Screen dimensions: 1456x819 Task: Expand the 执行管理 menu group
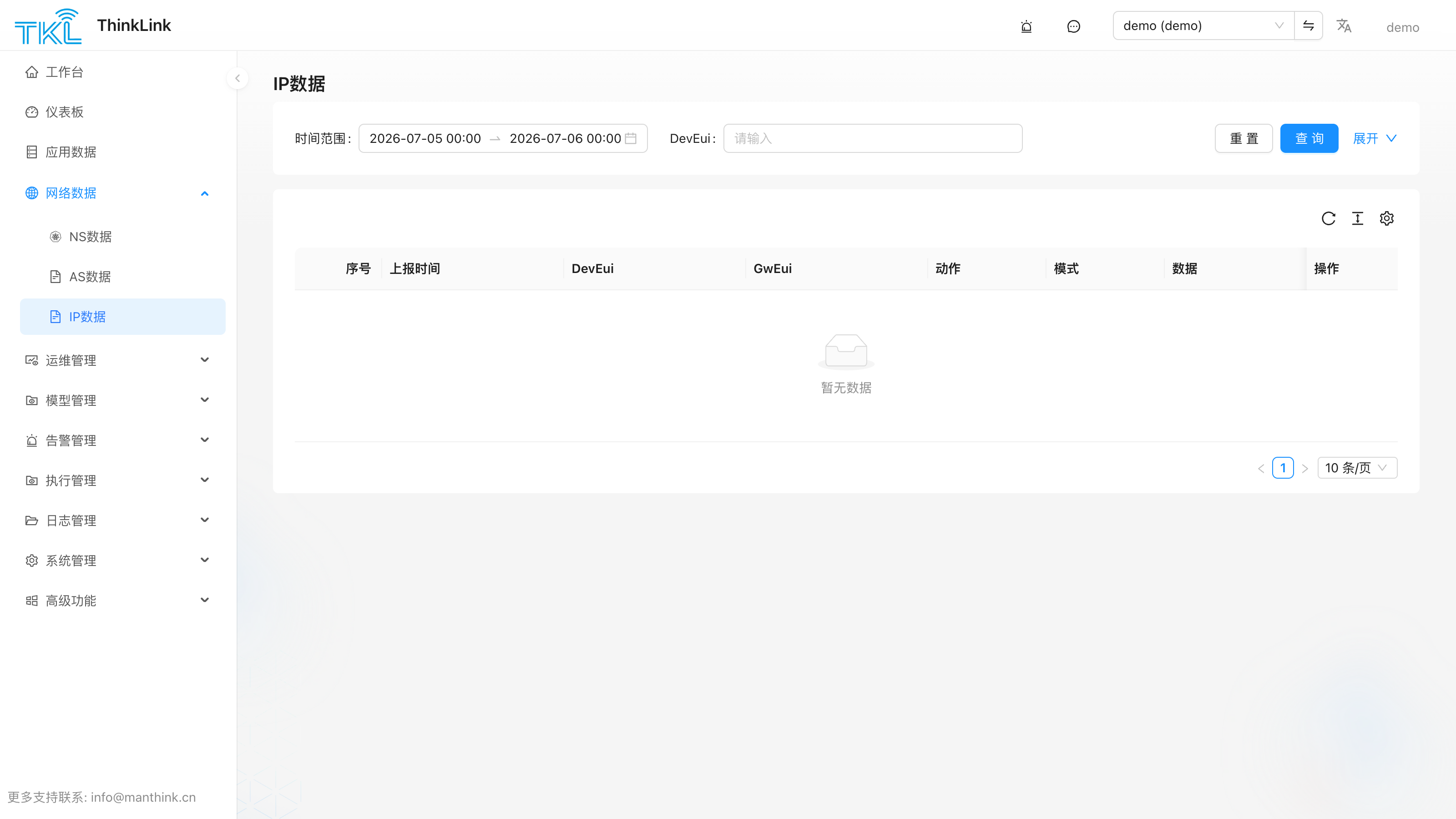pos(123,480)
